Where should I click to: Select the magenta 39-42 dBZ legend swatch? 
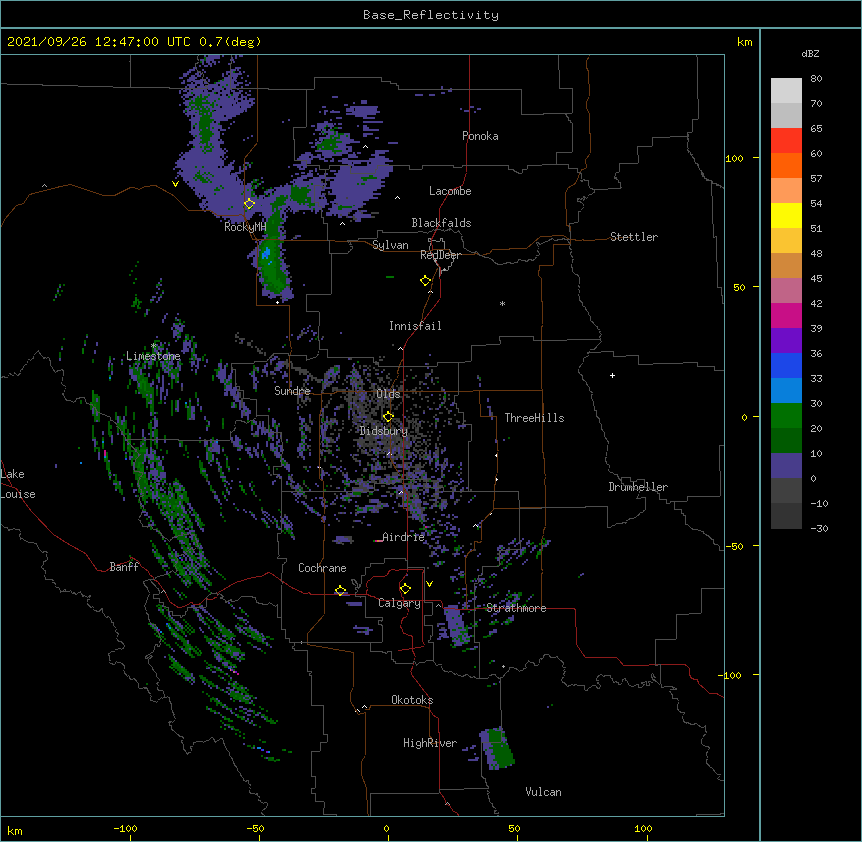point(786,315)
